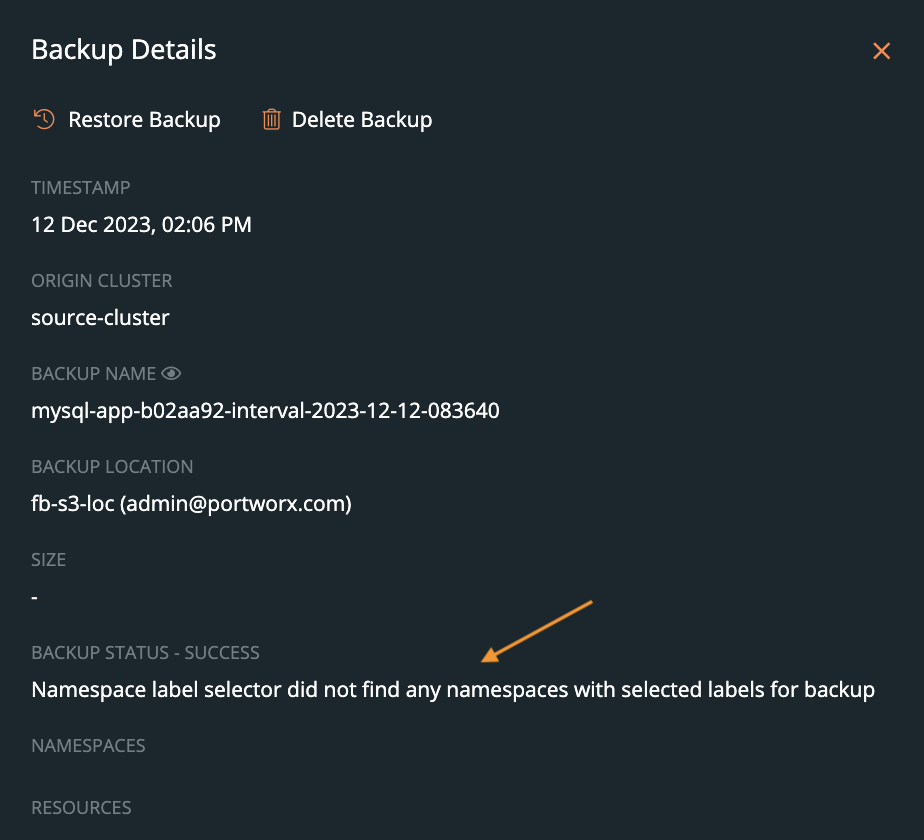924x840 pixels.
Task: Click the Restore Backup clock icon
Action: (44, 120)
